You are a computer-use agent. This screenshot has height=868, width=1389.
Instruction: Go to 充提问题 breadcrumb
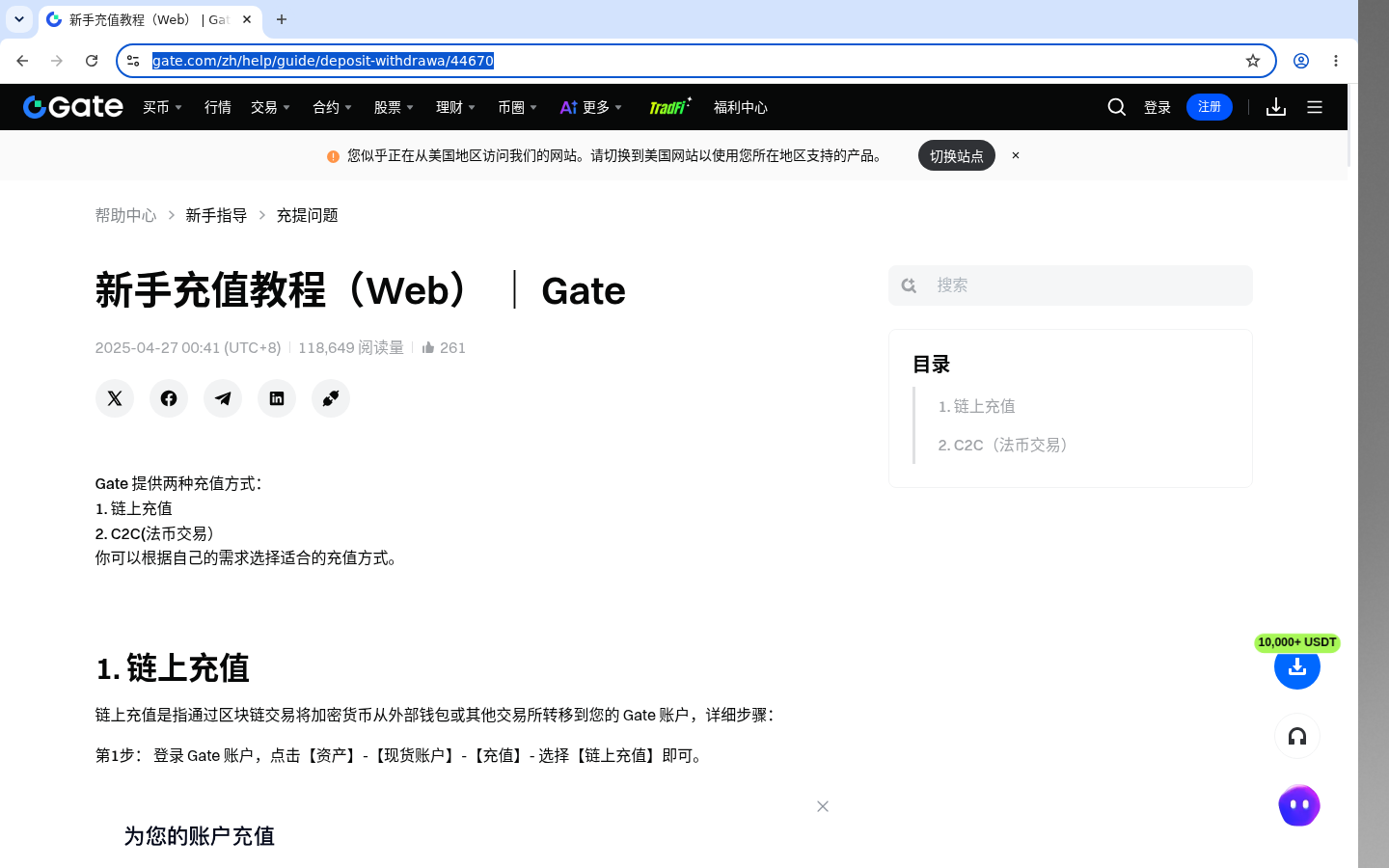click(307, 215)
